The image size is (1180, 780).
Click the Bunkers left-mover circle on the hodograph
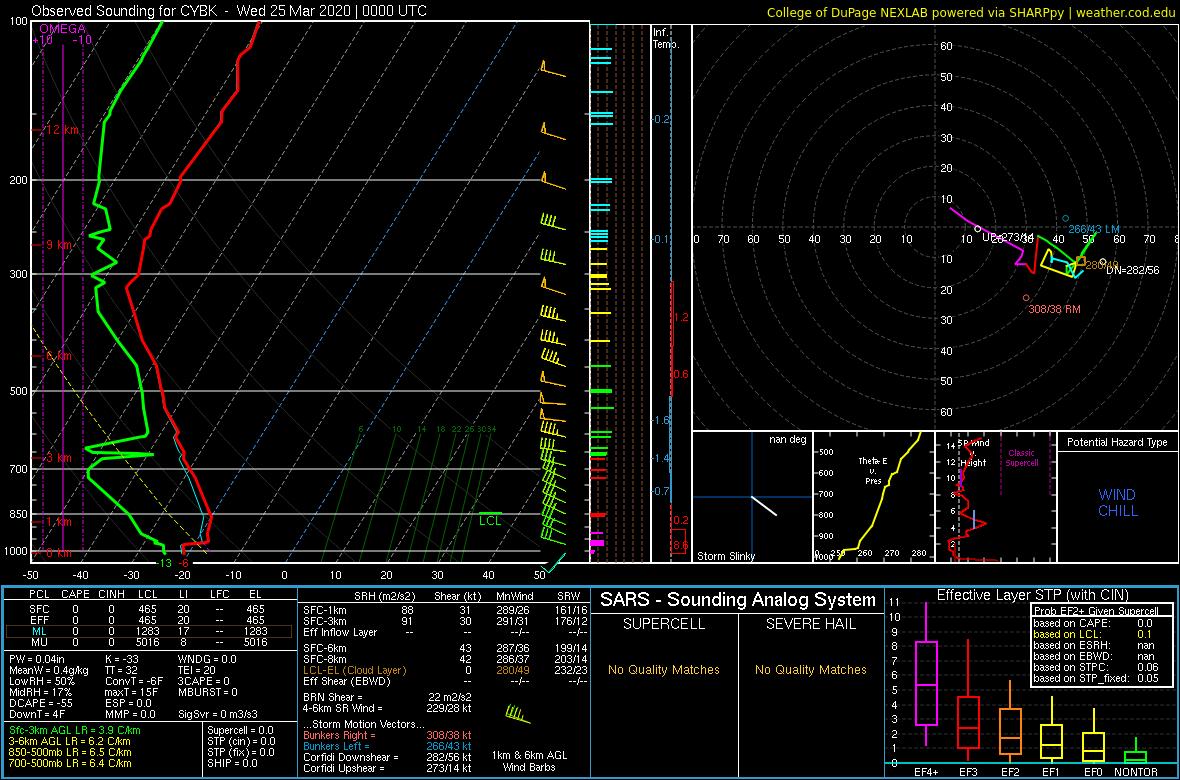[1066, 218]
